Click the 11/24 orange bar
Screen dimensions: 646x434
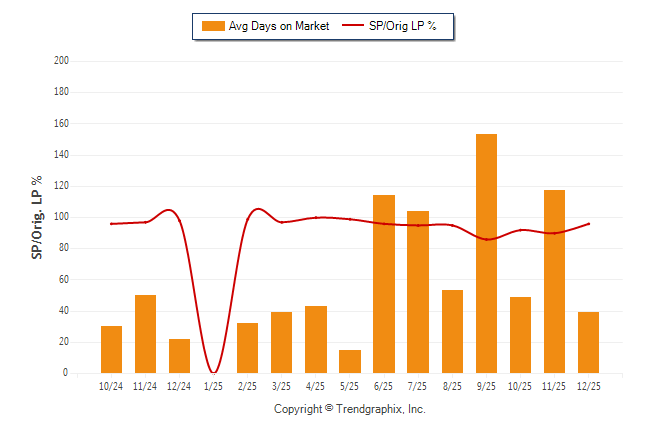[x=146, y=334]
